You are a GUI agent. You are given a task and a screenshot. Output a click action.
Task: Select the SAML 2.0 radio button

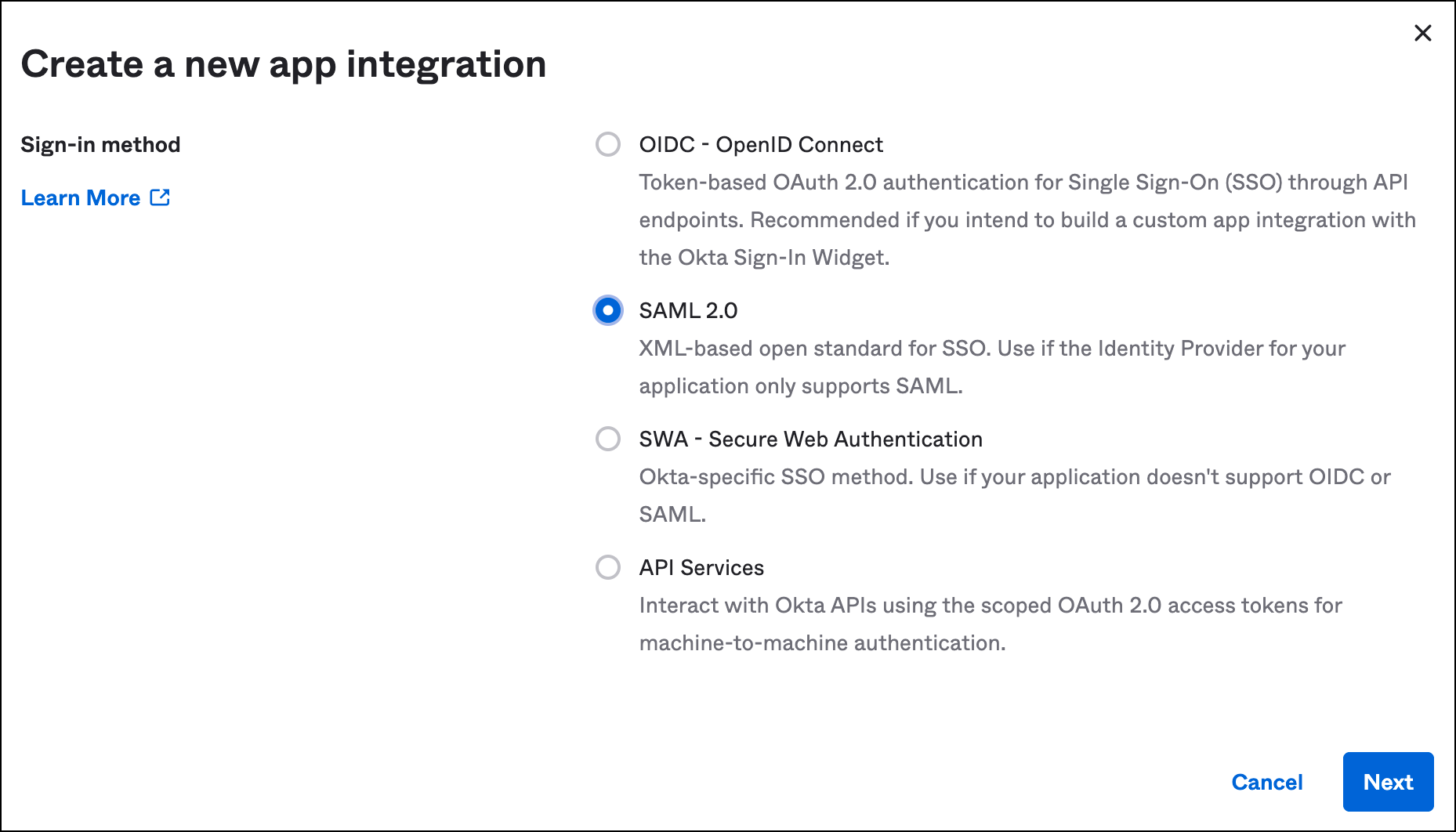tap(608, 310)
